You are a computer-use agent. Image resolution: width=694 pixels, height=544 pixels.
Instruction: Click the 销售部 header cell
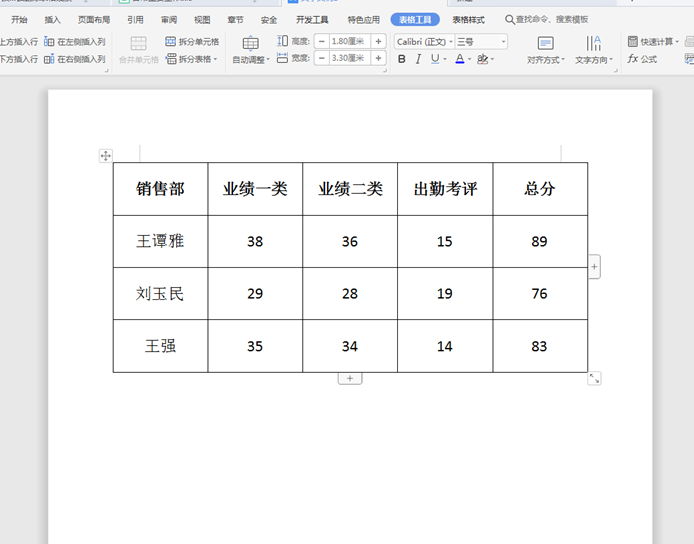pyautogui.click(x=160, y=189)
